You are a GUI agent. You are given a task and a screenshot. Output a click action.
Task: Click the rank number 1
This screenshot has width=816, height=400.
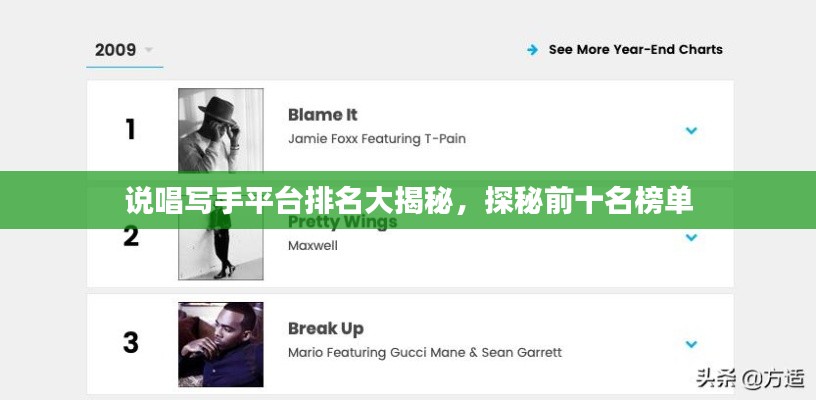click(130, 130)
